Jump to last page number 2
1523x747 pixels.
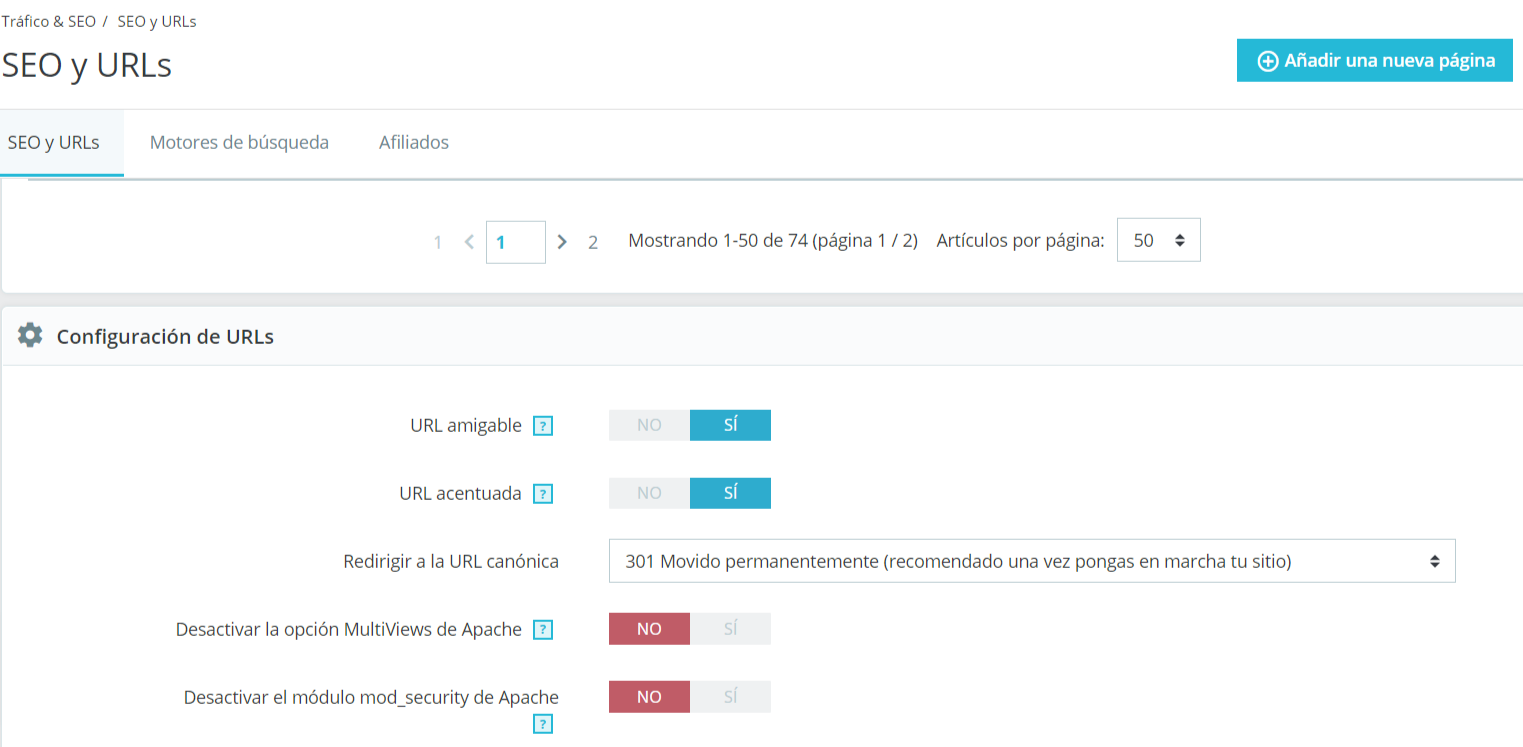point(593,242)
